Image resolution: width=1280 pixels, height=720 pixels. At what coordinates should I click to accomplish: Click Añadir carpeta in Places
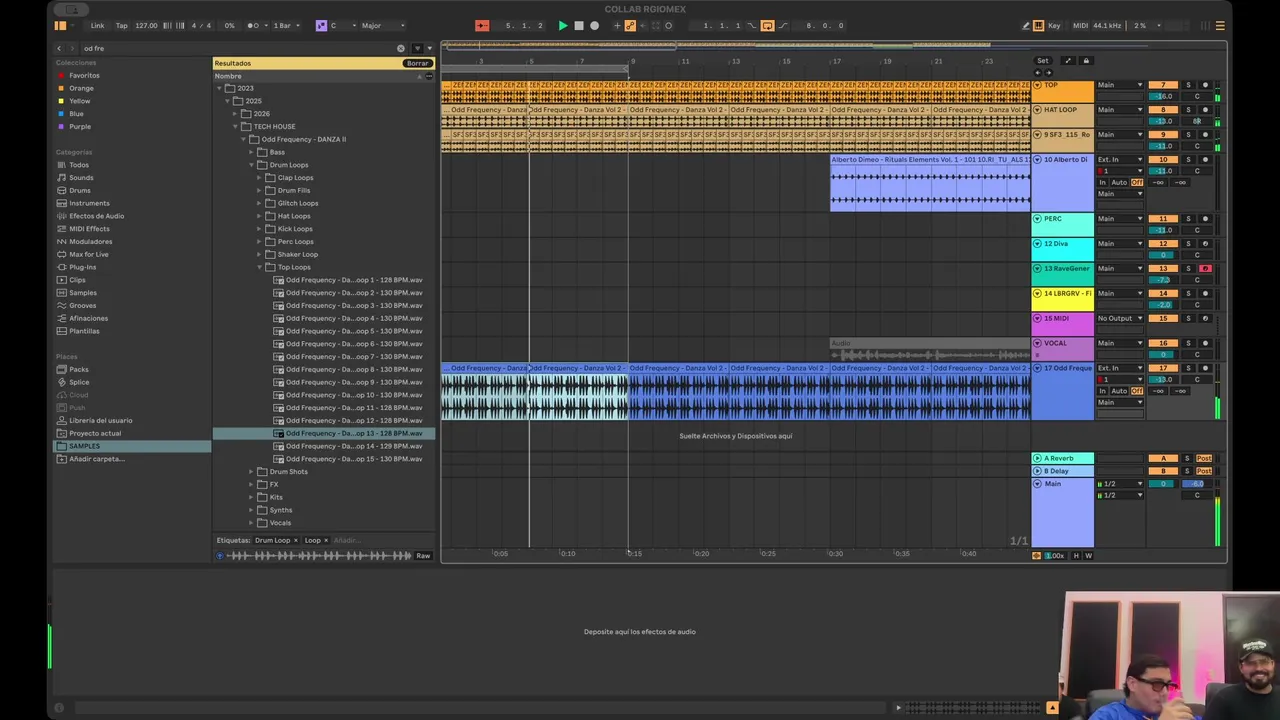coord(96,459)
